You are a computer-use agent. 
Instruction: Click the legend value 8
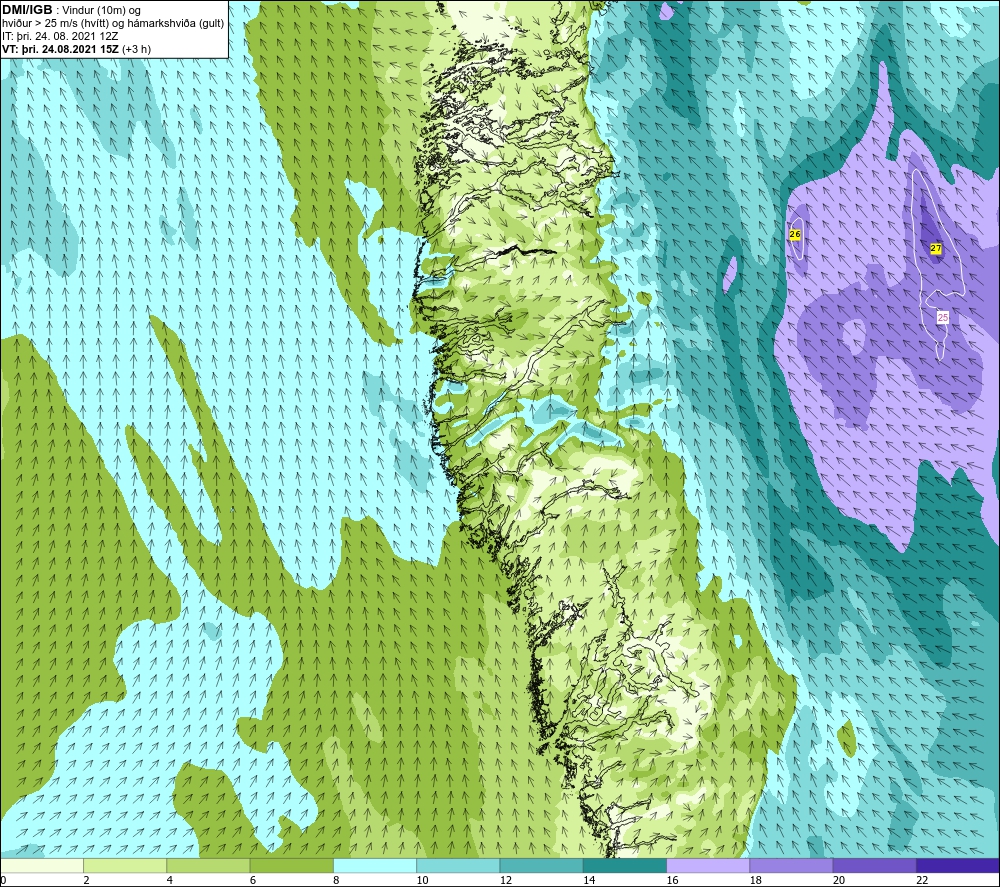coord(336,880)
